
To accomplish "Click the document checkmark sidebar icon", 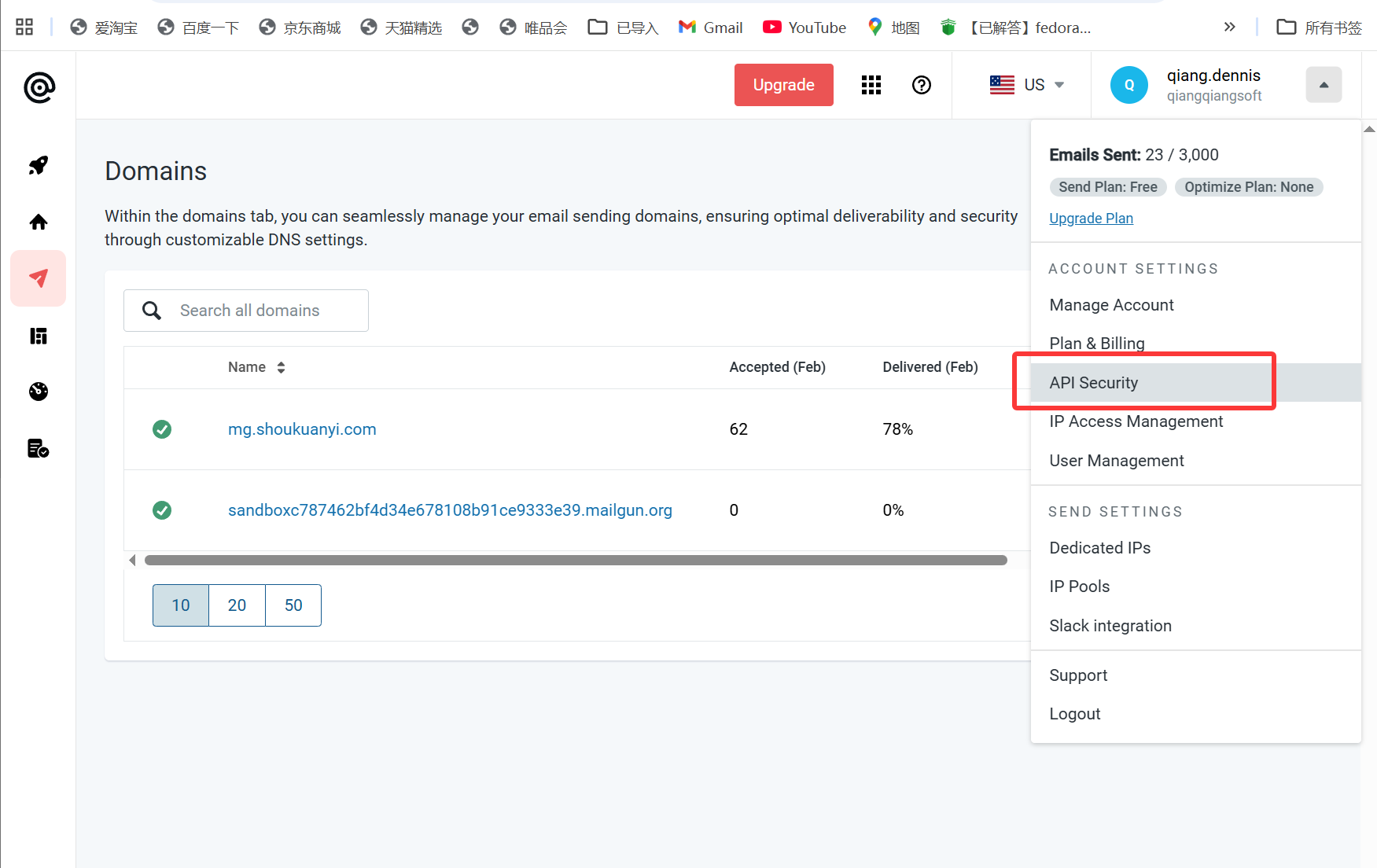I will pos(39,448).
